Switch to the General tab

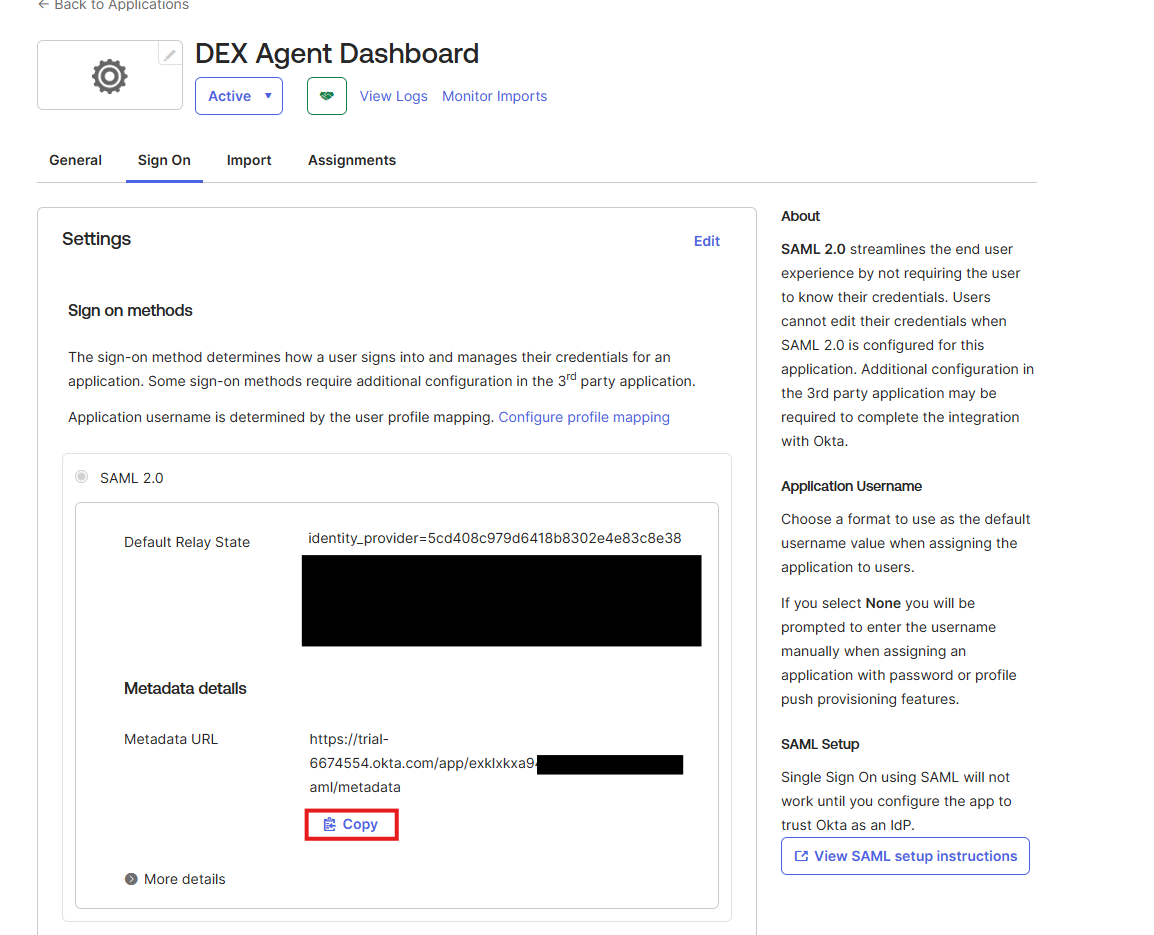(x=76, y=160)
